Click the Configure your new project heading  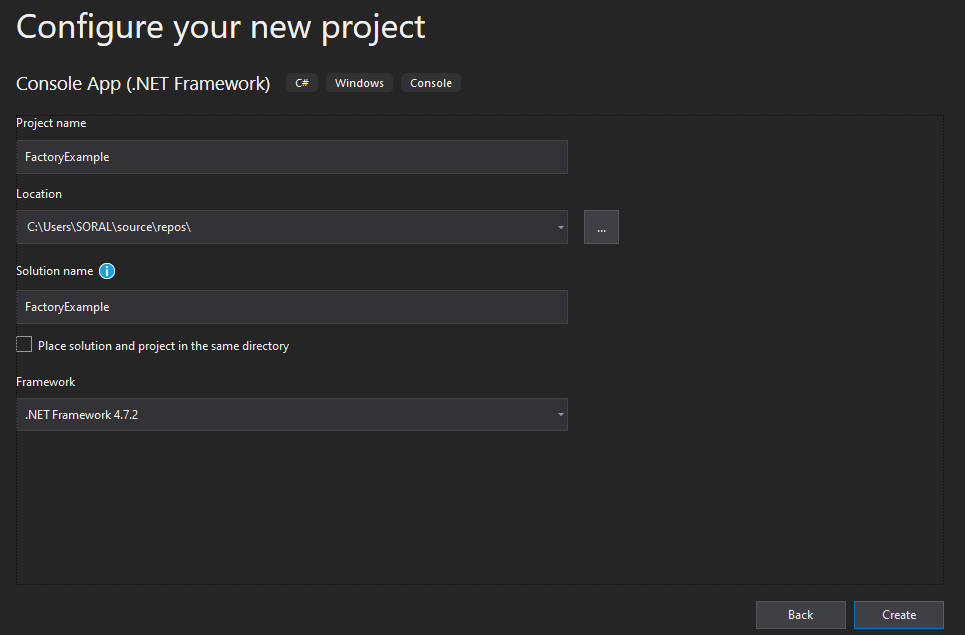tap(221, 27)
